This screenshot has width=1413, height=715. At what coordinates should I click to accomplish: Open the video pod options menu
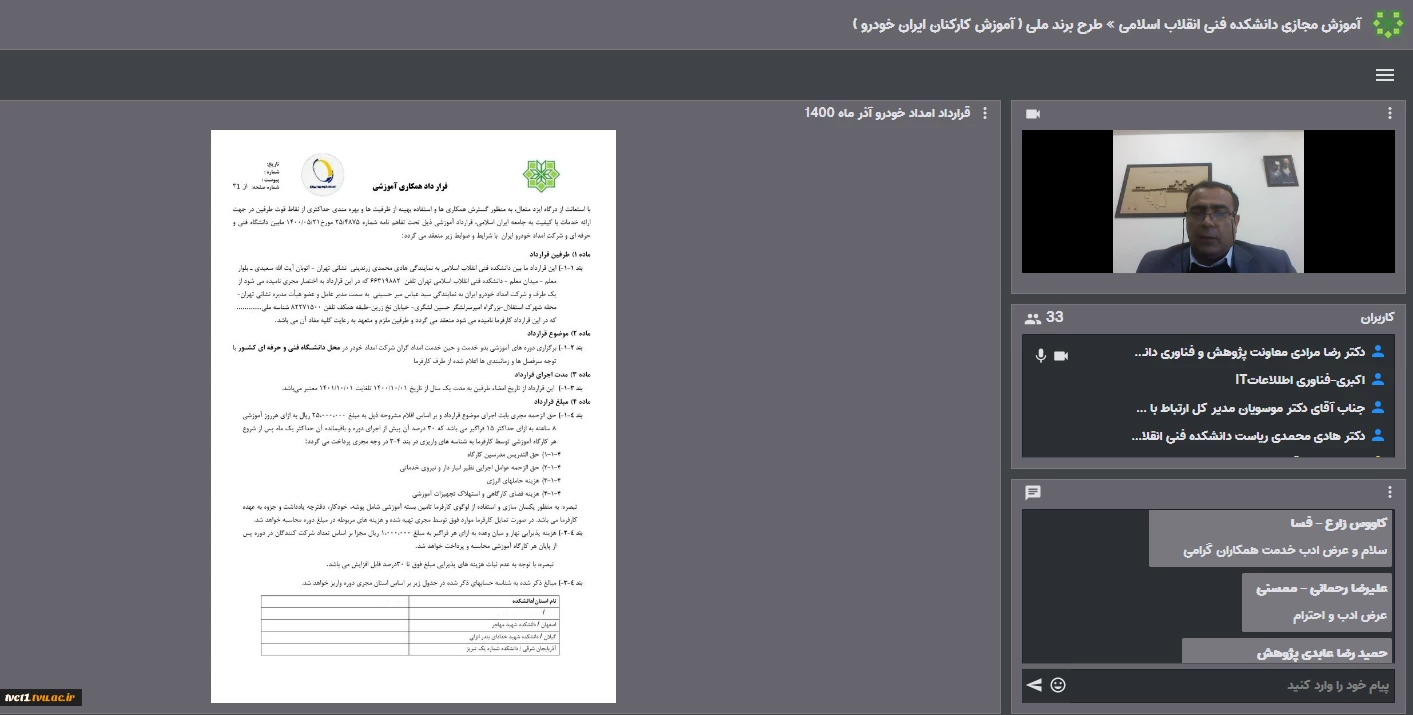pyautogui.click(x=1389, y=114)
